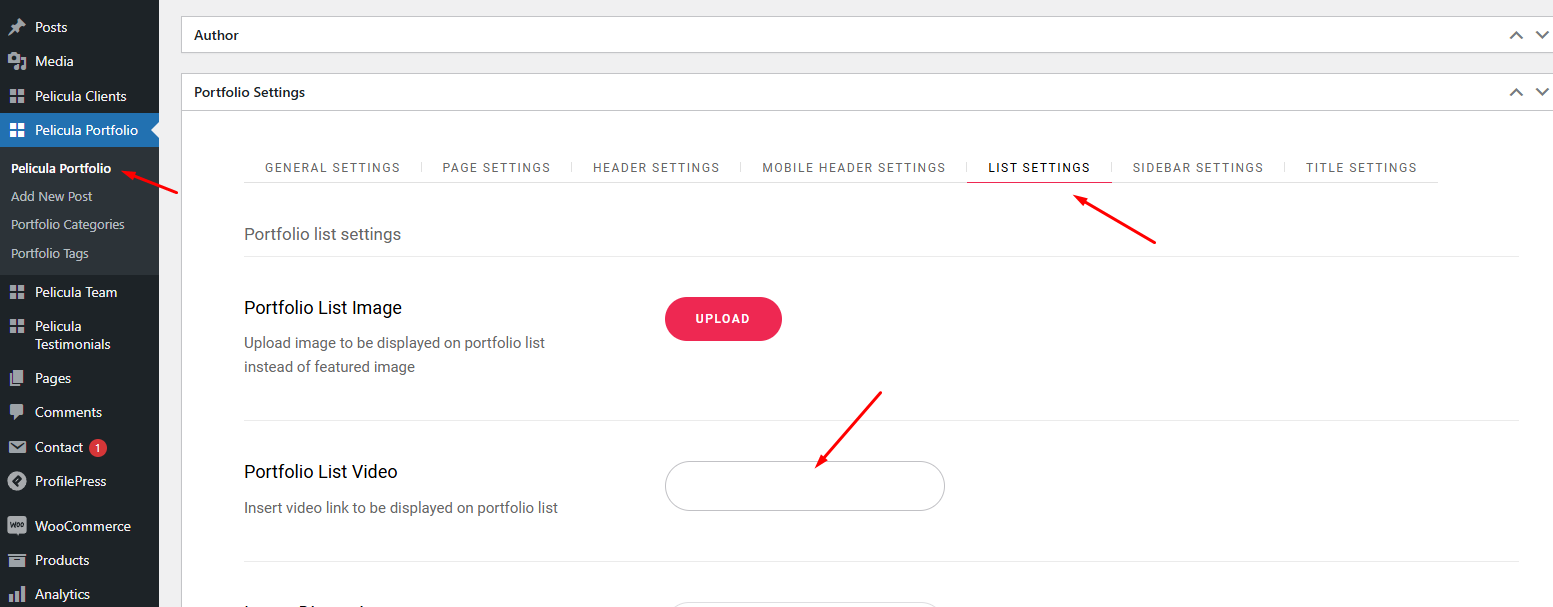Click the Pelicula Team grid icon
The width and height of the screenshot is (1553, 607).
click(17, 292)
